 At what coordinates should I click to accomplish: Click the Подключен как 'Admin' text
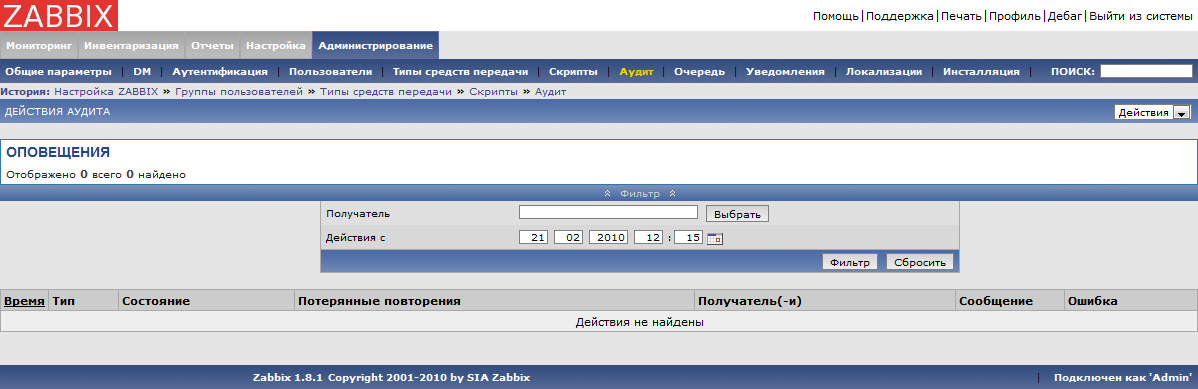pos(1123,378)
